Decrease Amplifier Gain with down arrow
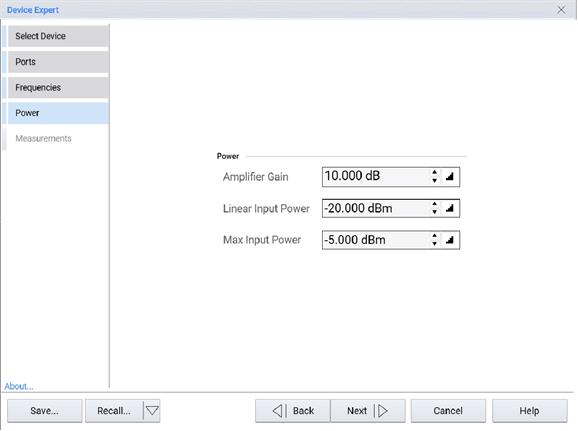This screenshot has height=431, width=578. [x=435, y=181]
